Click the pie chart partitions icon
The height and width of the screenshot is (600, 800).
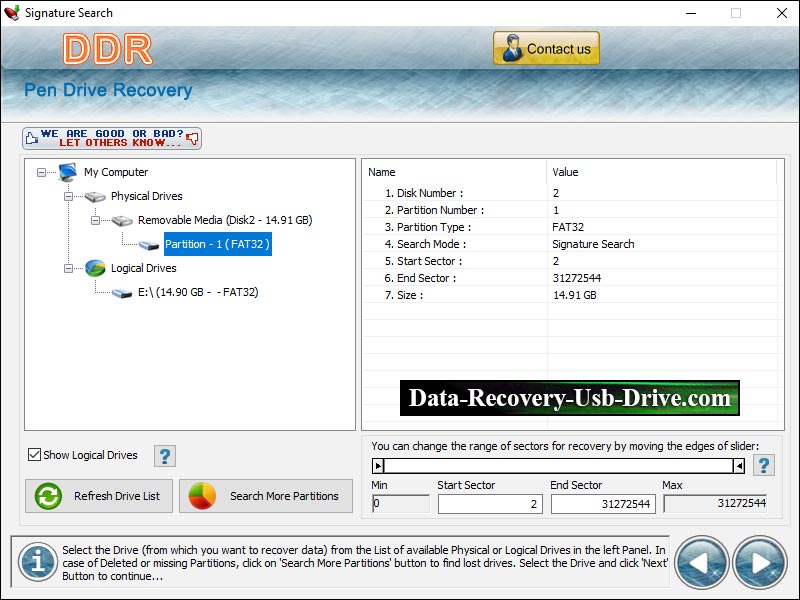[202, 496]
